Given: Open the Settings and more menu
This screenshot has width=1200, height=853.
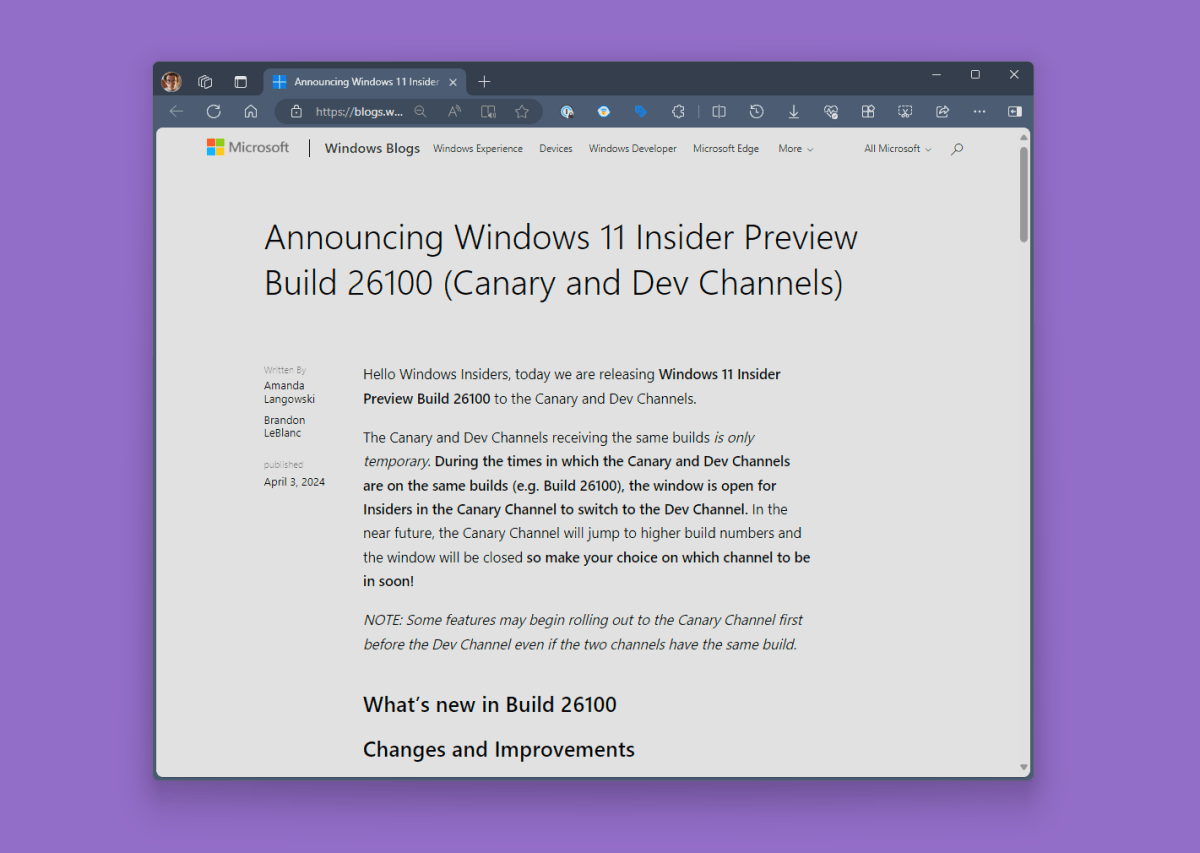Looking at the screenshot, I should click(x=979, y=111).
